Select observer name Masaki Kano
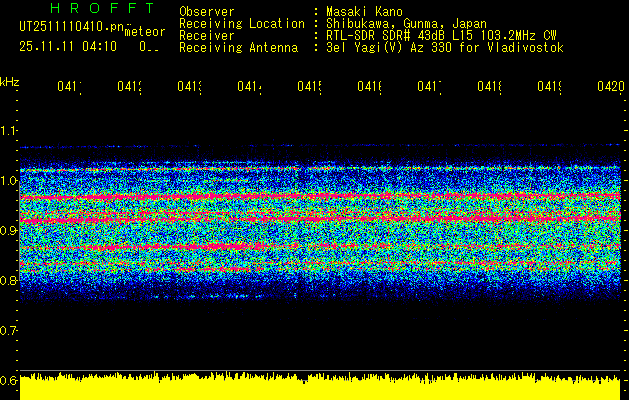The width and height of the screenshot is (629, 400). (x=364, y=12)
